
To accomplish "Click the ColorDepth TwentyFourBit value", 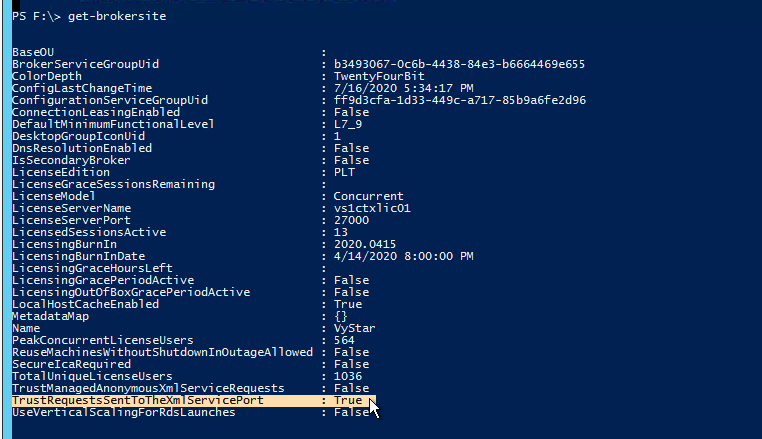I will click(379, 76).
